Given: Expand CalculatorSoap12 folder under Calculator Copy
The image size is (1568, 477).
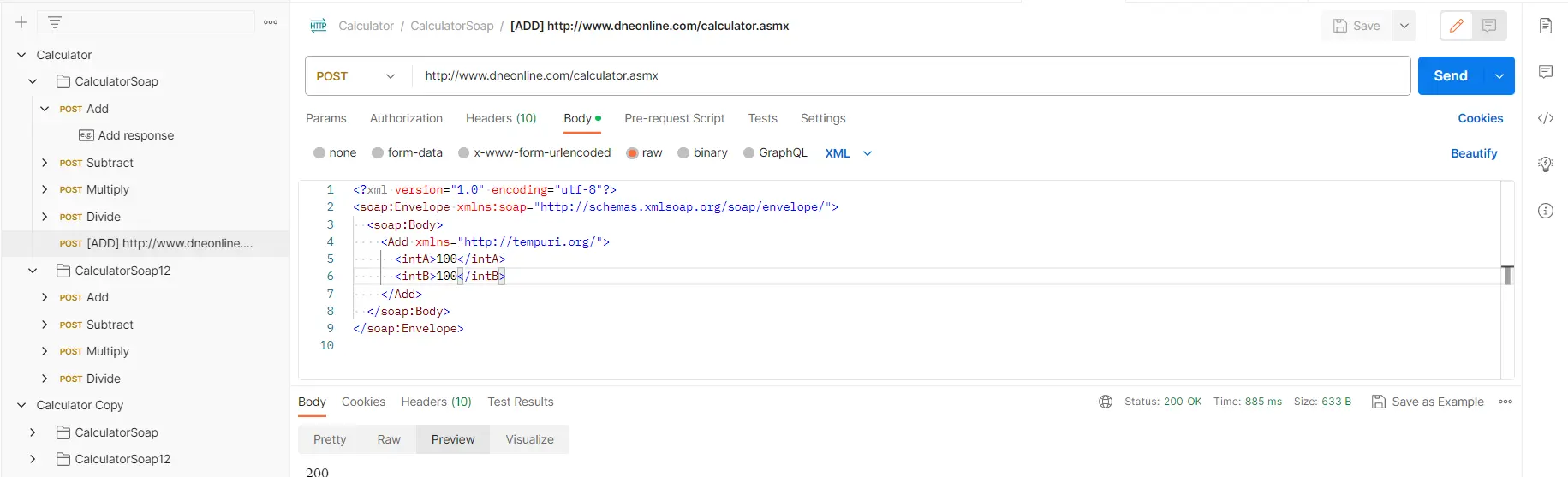Looking at the screenshot, I should [33, 459].
